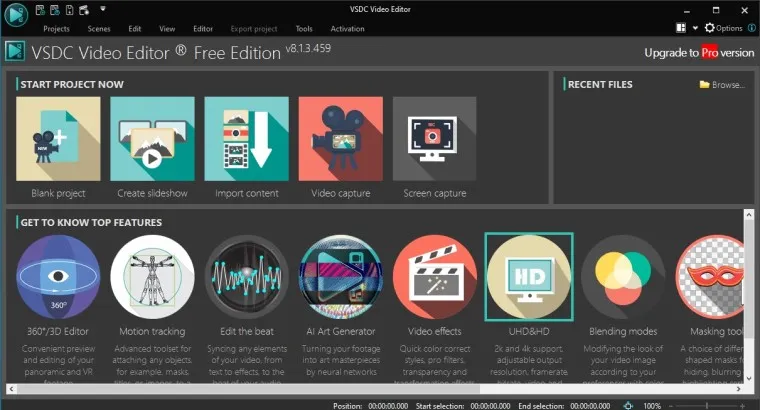Click the features panel scroll up arrow
This screenshot has width=760, height=410.
(749, 214)
